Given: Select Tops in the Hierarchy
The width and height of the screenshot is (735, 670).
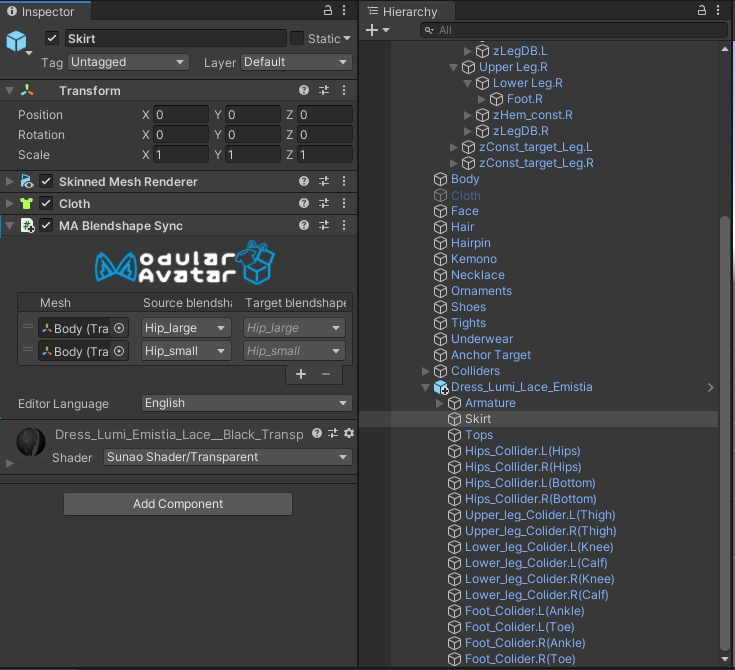Looking at the screenshot, I should [479, 435].
